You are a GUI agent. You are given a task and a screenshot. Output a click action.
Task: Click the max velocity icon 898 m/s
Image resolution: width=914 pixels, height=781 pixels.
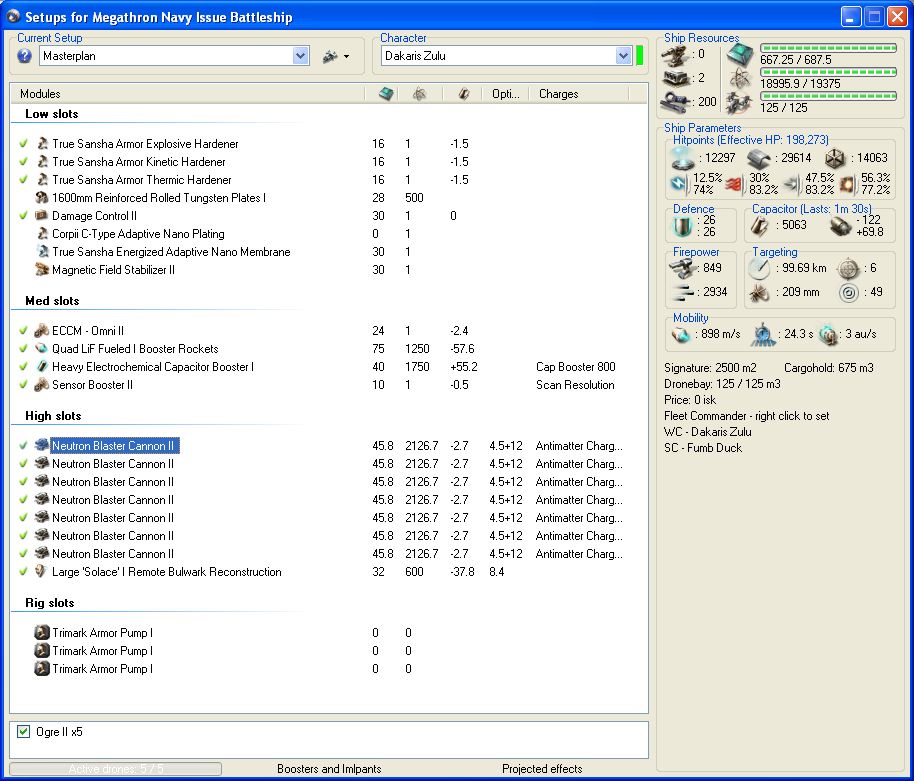681,335
